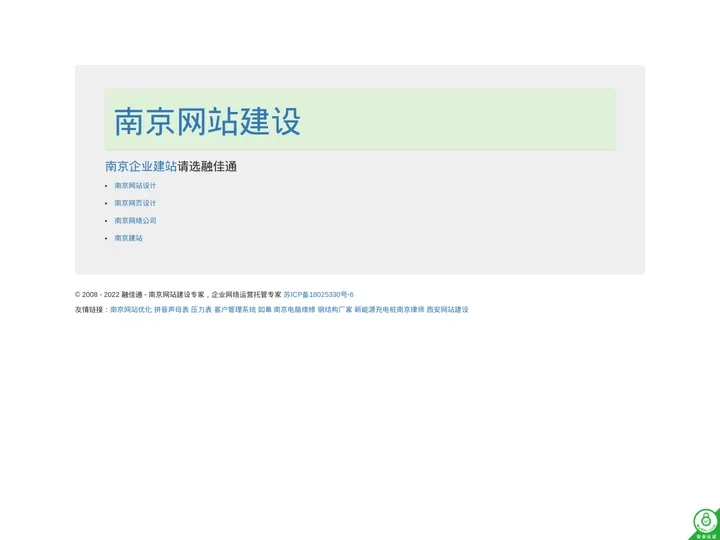Open the 南京网页设计 list link

point(135,203)
